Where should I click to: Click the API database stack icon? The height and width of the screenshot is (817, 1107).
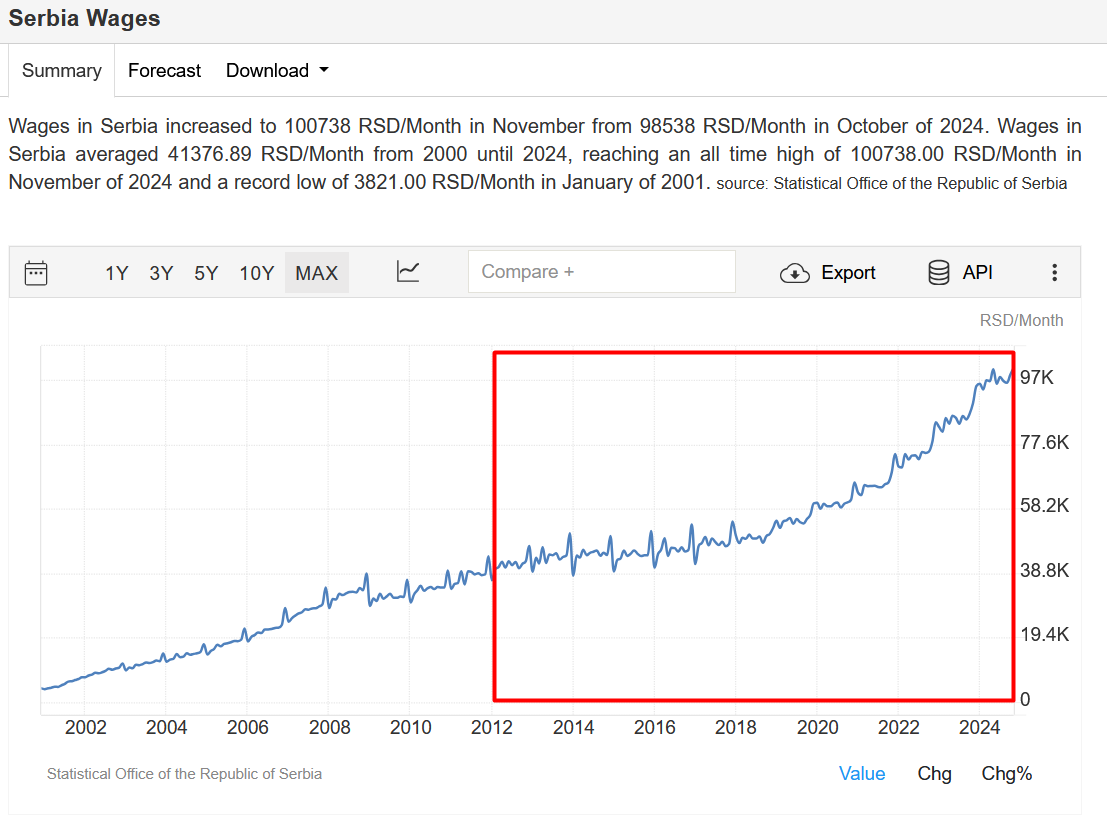pos(939,273)
